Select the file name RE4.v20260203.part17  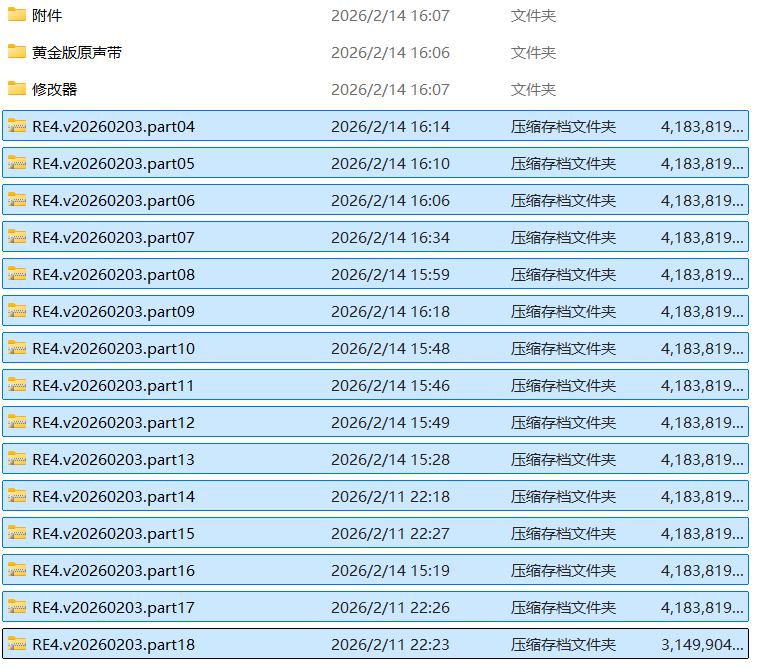tap(113, 607)
